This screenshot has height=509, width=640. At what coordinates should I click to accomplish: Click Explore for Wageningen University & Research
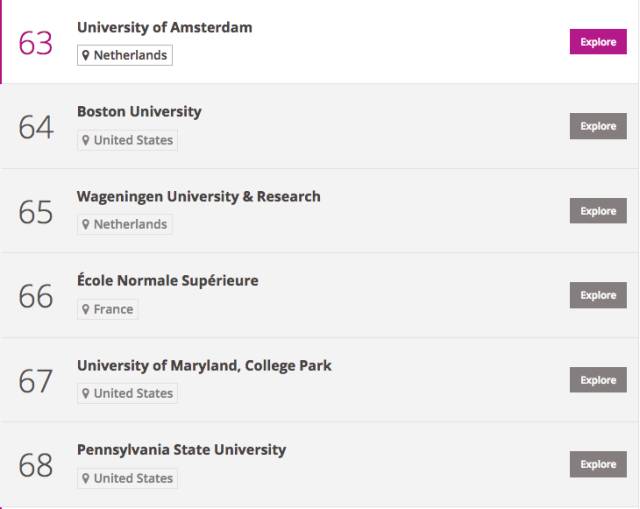(x=598, y=211)
